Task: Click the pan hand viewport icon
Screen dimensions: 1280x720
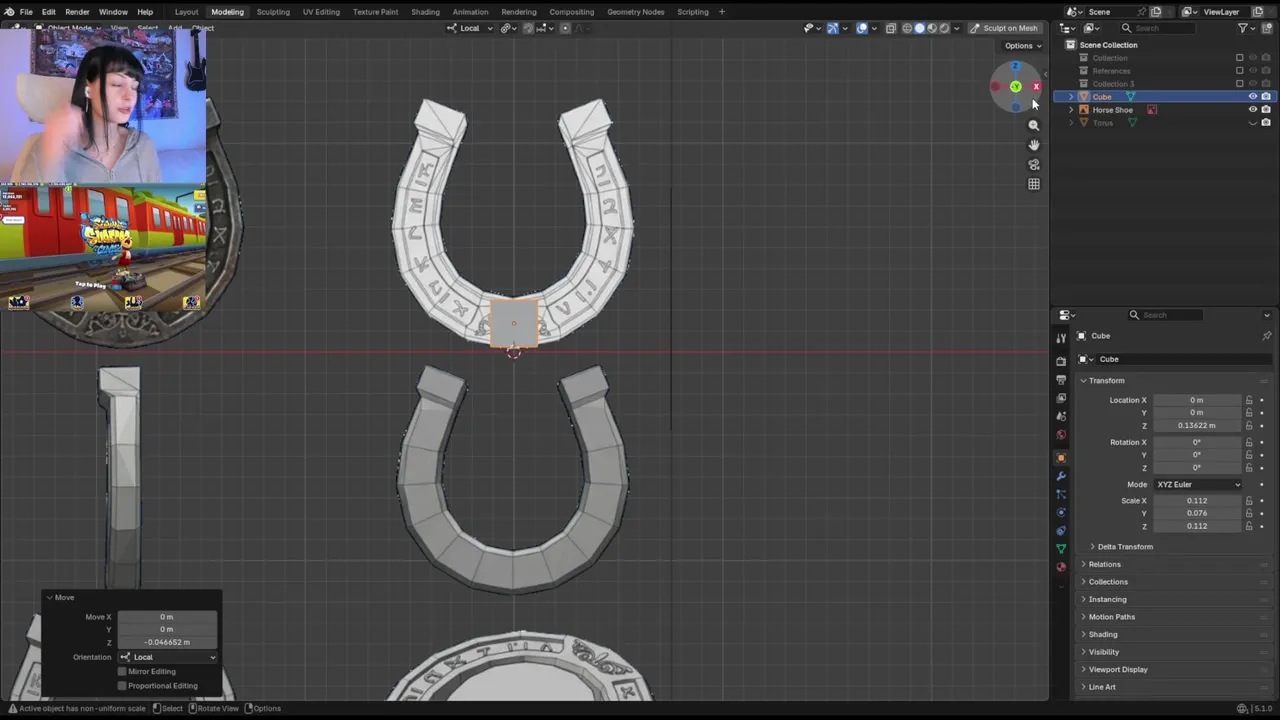Action: pos(1034,145)
